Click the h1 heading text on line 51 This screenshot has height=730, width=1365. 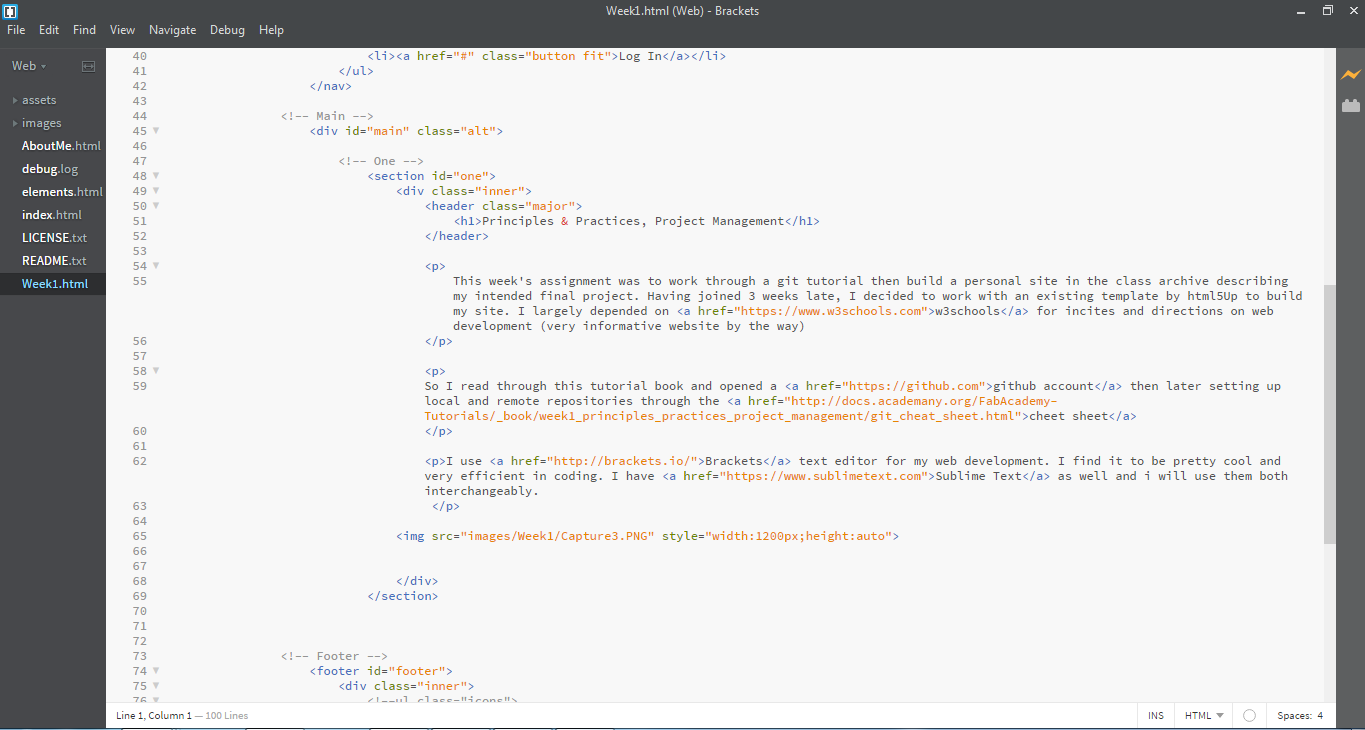tap(633, 221)
